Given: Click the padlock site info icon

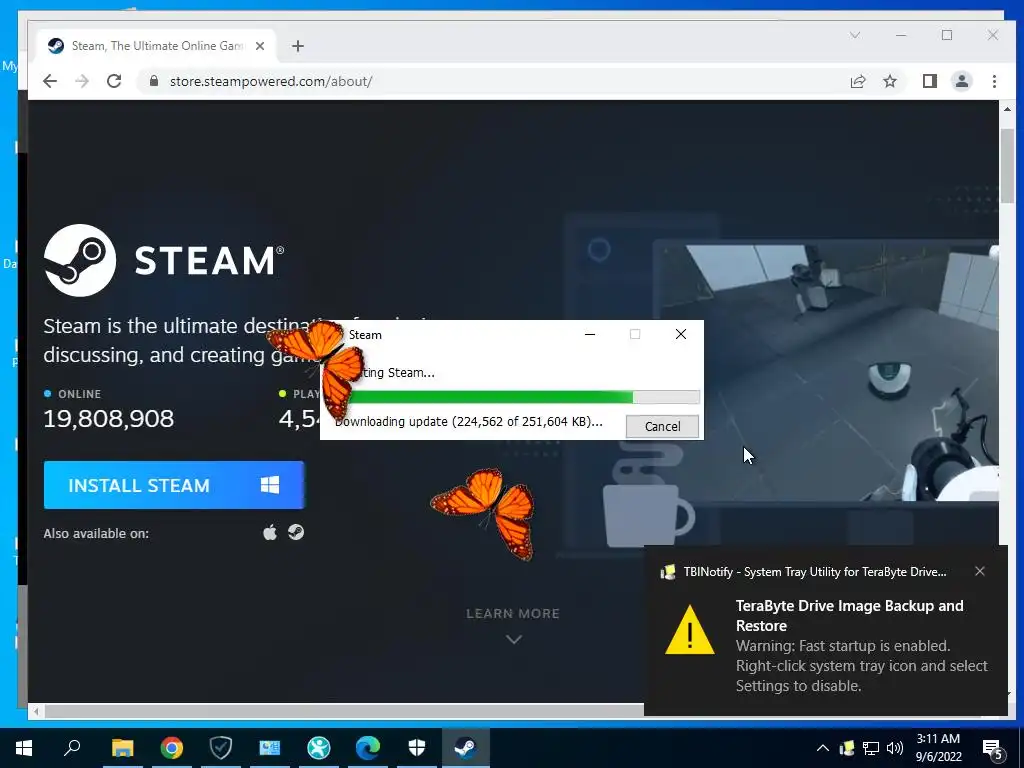Looking at the screenshot, I should pyautogui.click(x=154, y=81).
